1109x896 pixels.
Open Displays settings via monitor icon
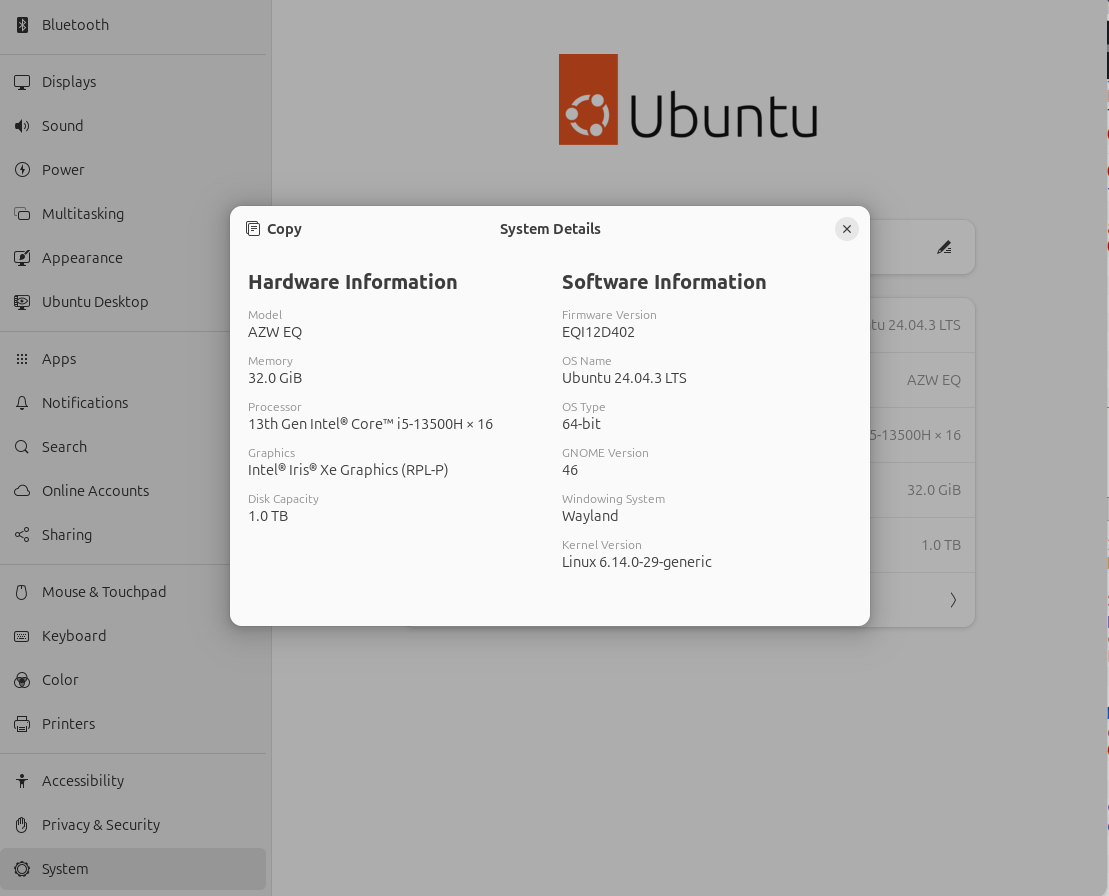click(22, 82)
